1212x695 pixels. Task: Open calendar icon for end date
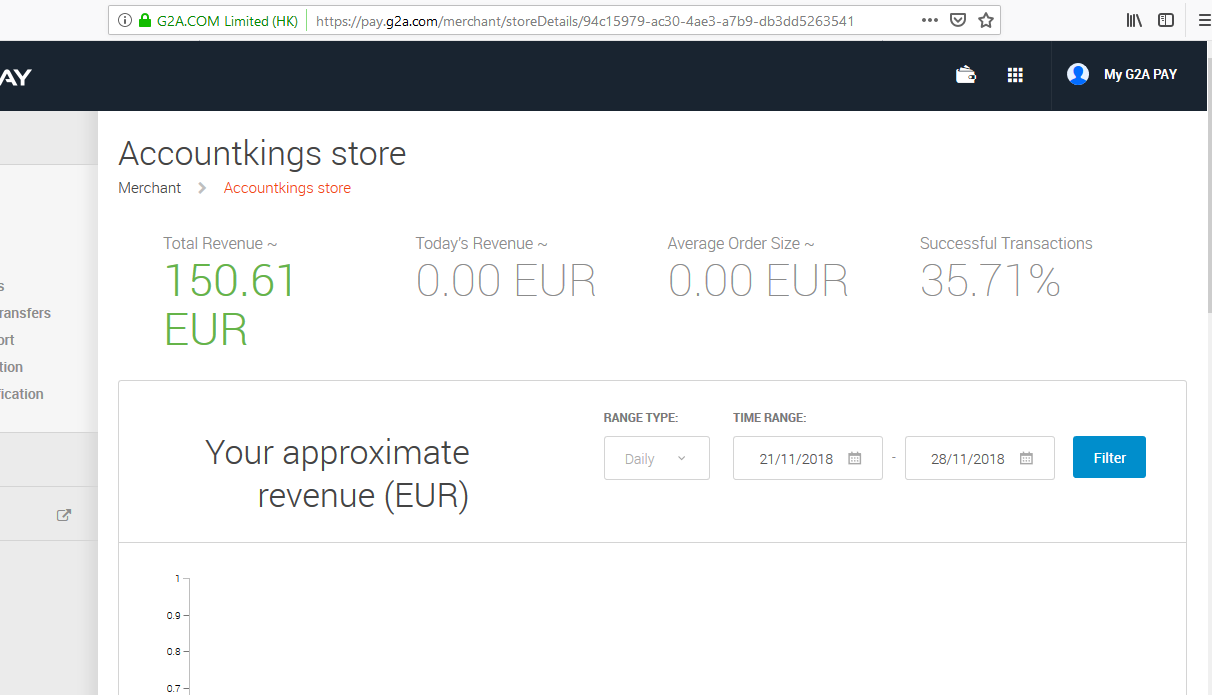(1027, 459)
